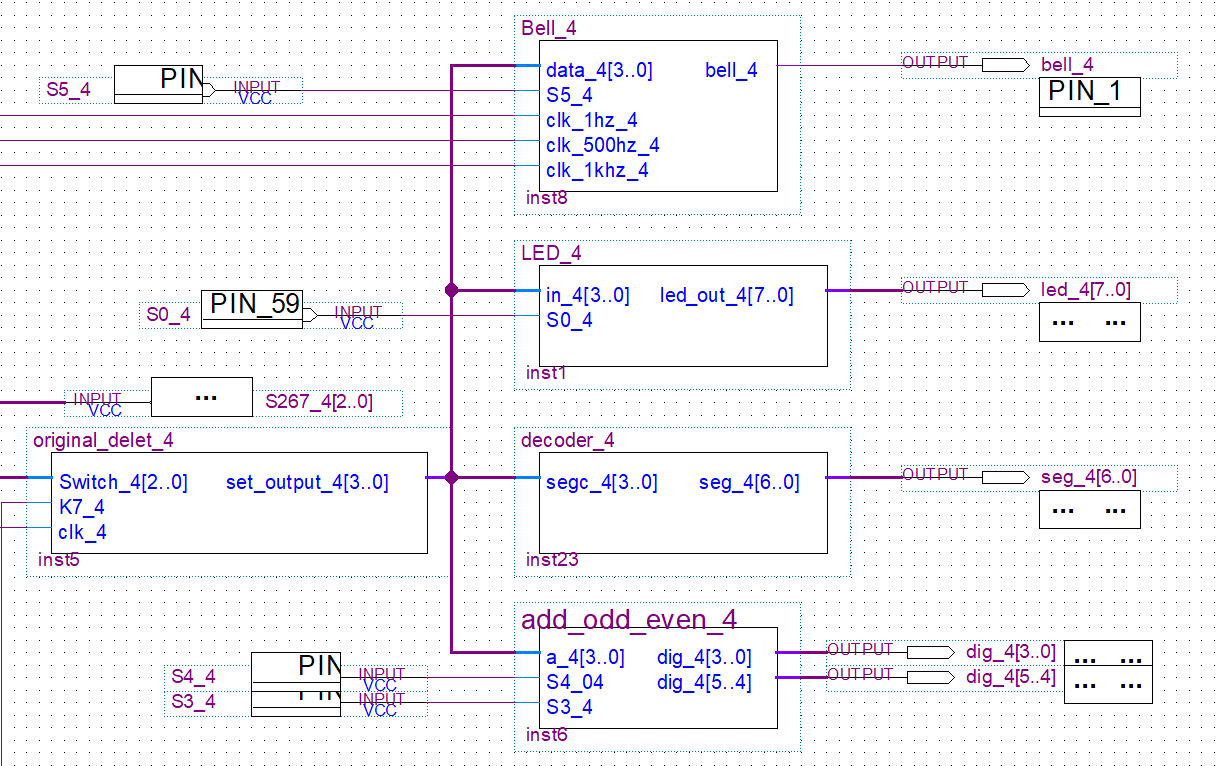
Task: Click the PIN_1 assignment box
Action: click(1089, 97)
